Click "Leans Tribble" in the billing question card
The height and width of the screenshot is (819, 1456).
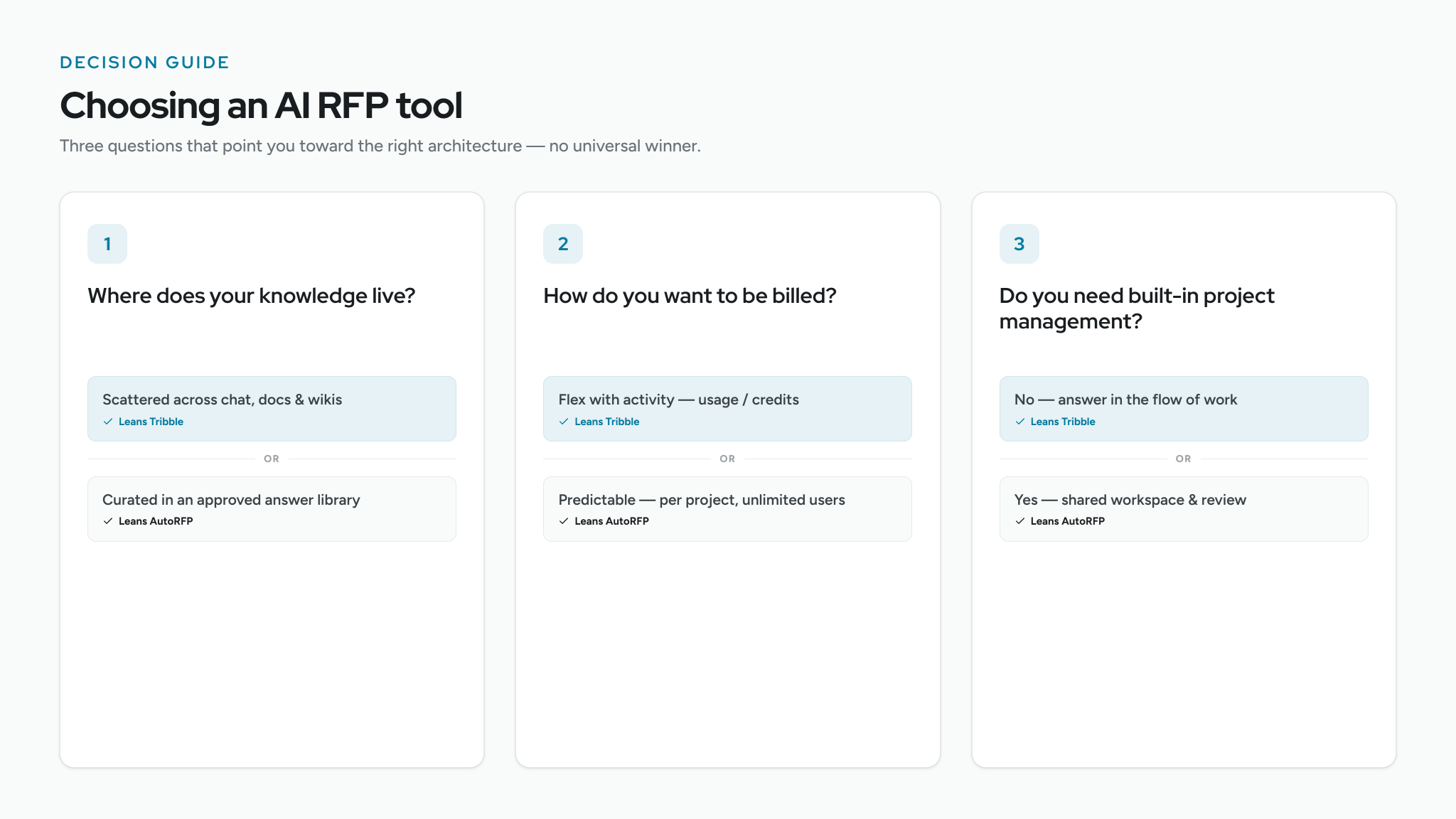tap(607, 422)
